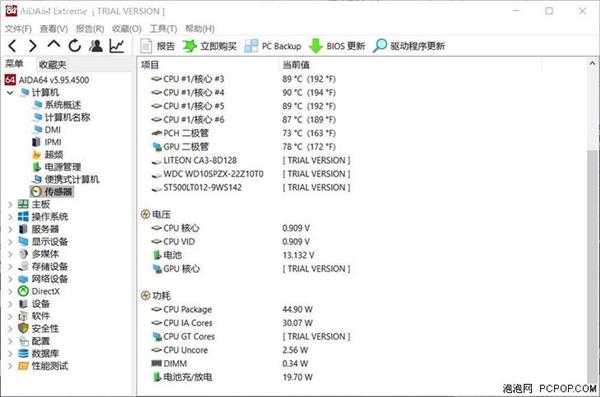This screenshot has height=397, width=600.
Task: Click the 报告 report button
Action: (158, 46)
